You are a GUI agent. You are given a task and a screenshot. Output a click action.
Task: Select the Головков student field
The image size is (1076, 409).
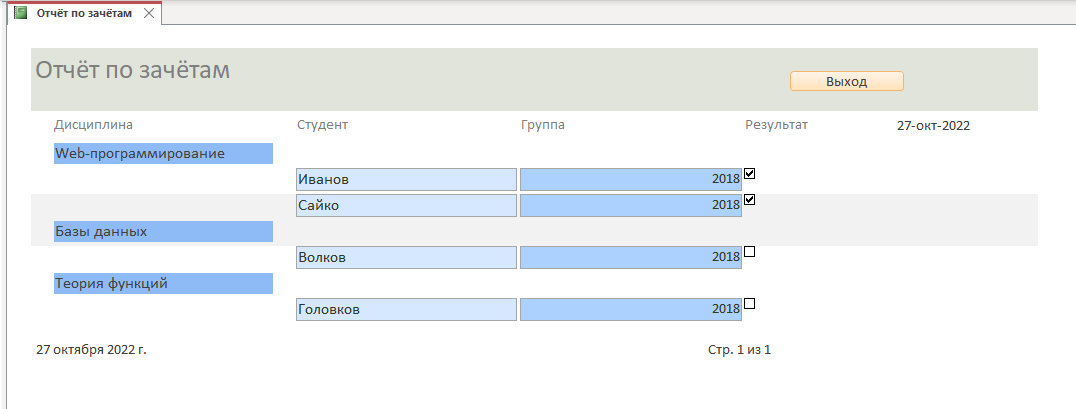[406, 309]
